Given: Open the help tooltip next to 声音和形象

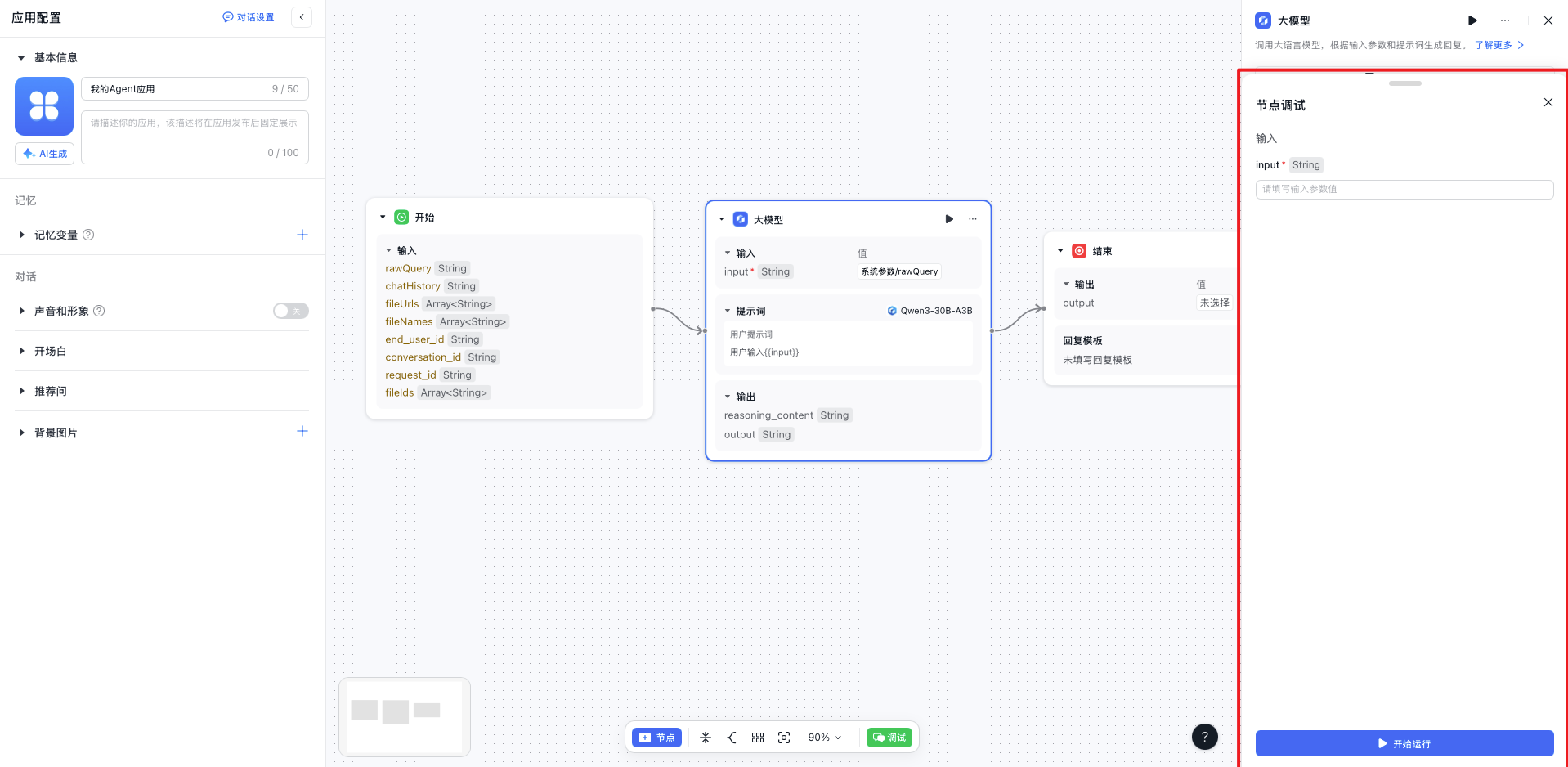Looking at the screenshot, I should tap(100, 311).
